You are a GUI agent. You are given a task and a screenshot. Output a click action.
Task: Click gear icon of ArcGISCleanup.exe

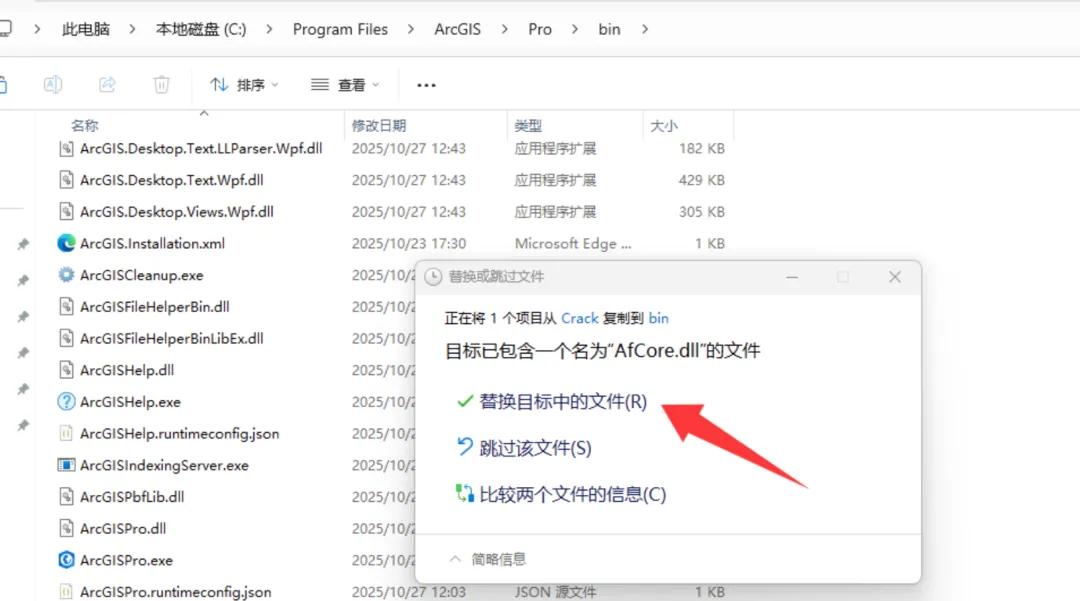[x=66, y=275]
